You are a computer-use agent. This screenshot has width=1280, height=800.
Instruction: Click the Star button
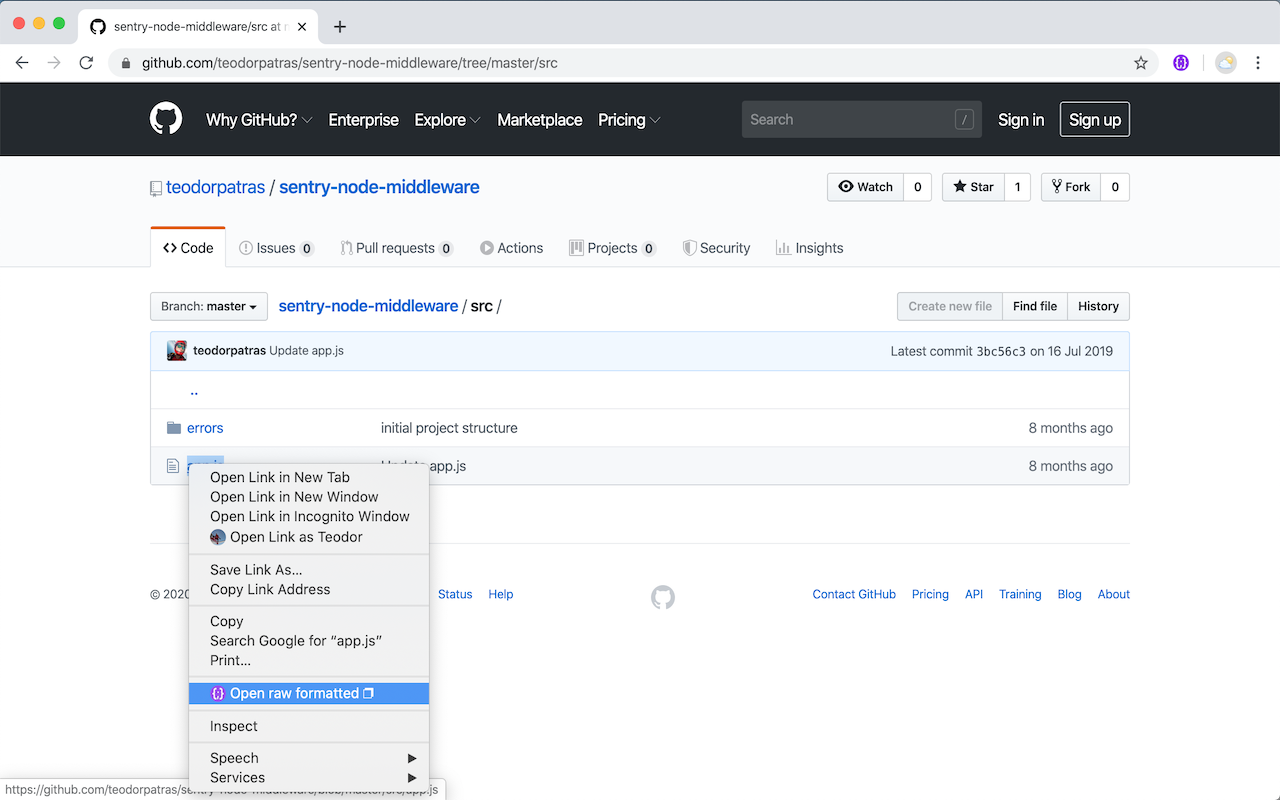(973, 187)
